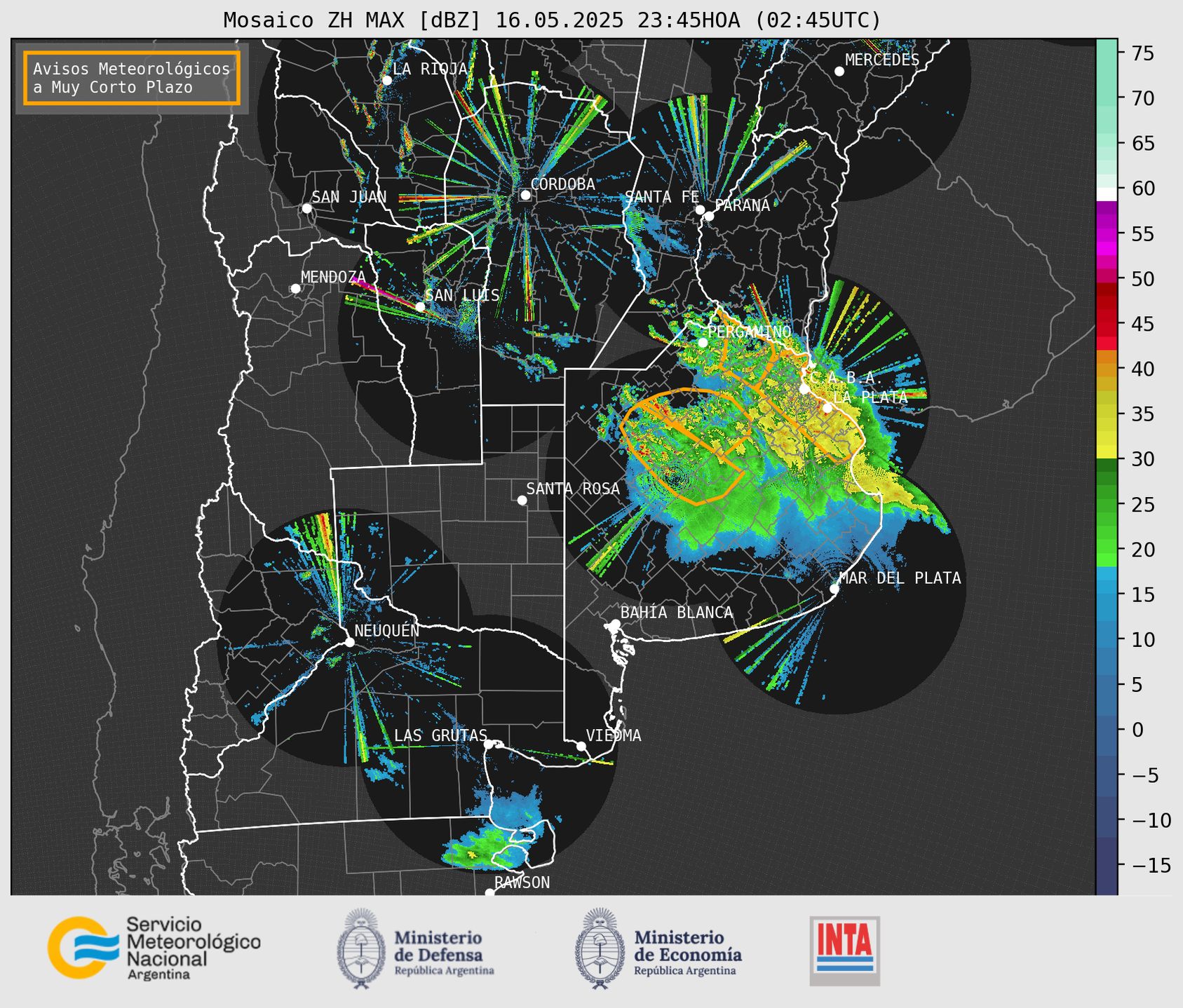Click the Mar del Plata label

point(900,578)
